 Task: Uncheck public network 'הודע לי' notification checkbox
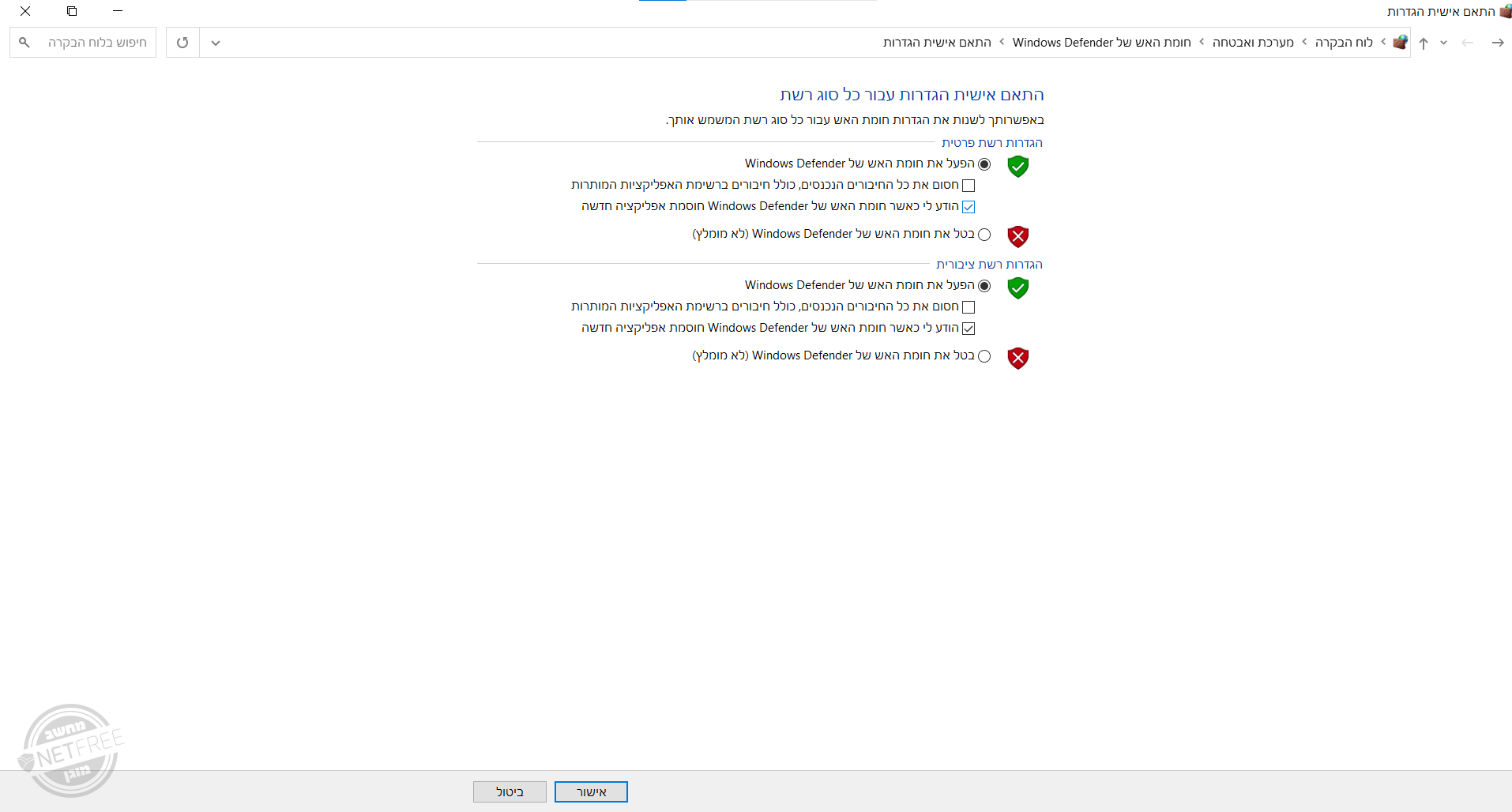click(969, 329)
